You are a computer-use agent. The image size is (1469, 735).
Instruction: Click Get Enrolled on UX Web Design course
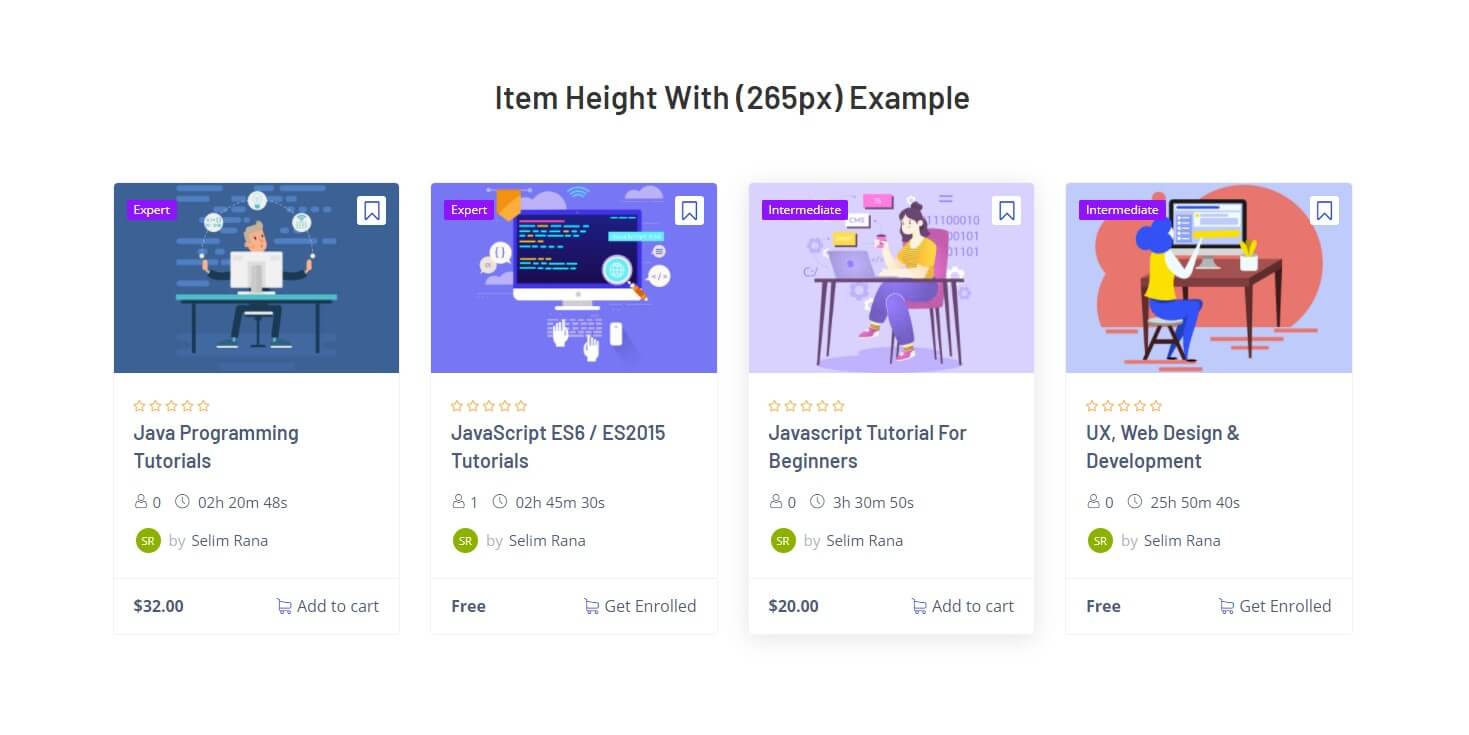(1275, 606)
